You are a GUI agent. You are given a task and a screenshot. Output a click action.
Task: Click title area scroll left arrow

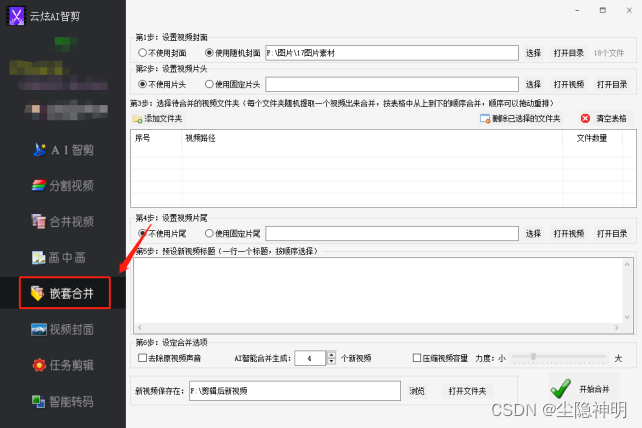pyautogui.click(x=140, y=327)
